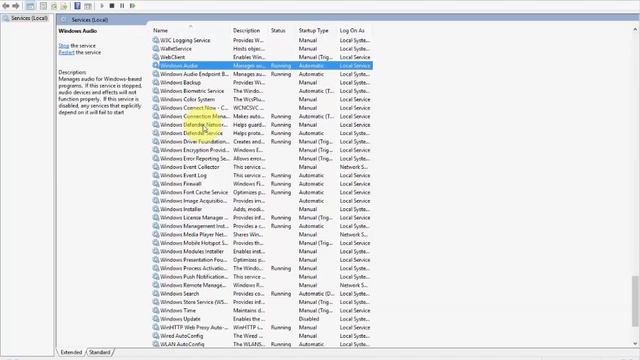Select the Windows Error Reporting Service row
Image resolution: width=640 pixels, height=360 pixels.
tap(262, 158)
